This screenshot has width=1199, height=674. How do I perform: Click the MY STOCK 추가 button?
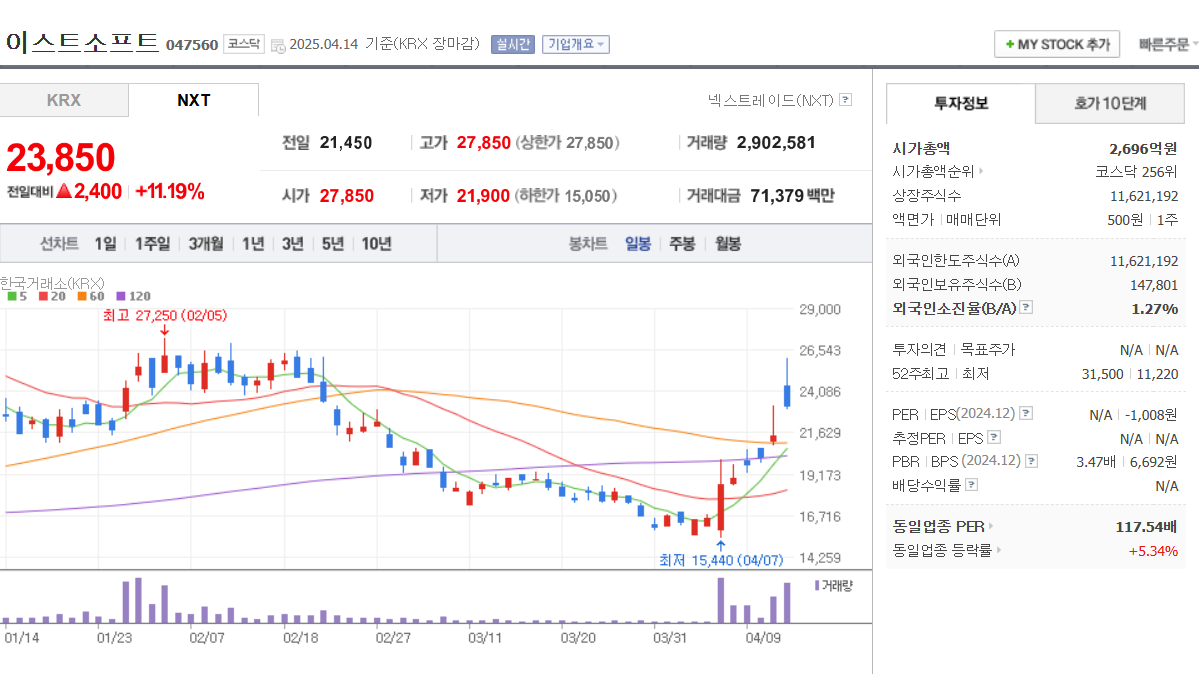1057,44
